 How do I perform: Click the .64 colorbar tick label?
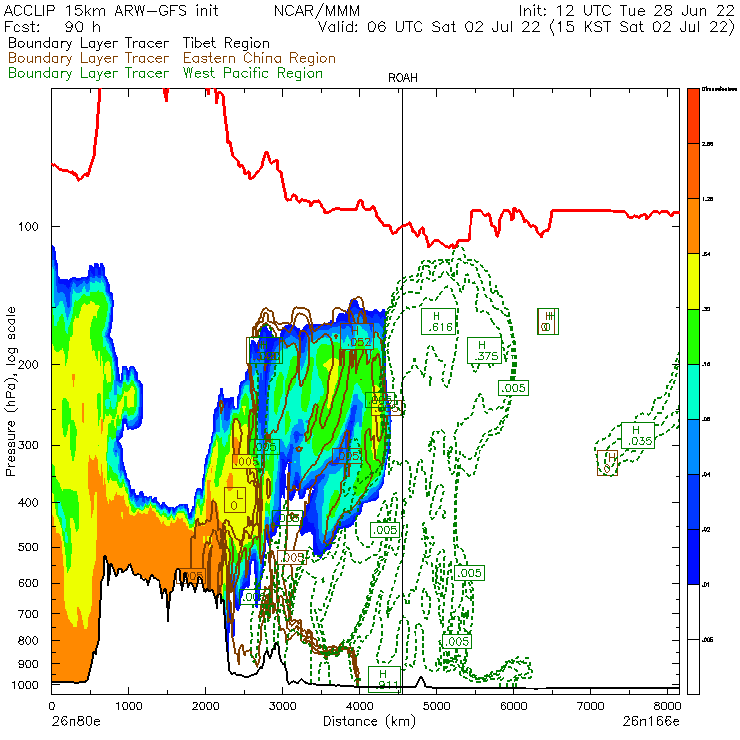coord(706,254)
